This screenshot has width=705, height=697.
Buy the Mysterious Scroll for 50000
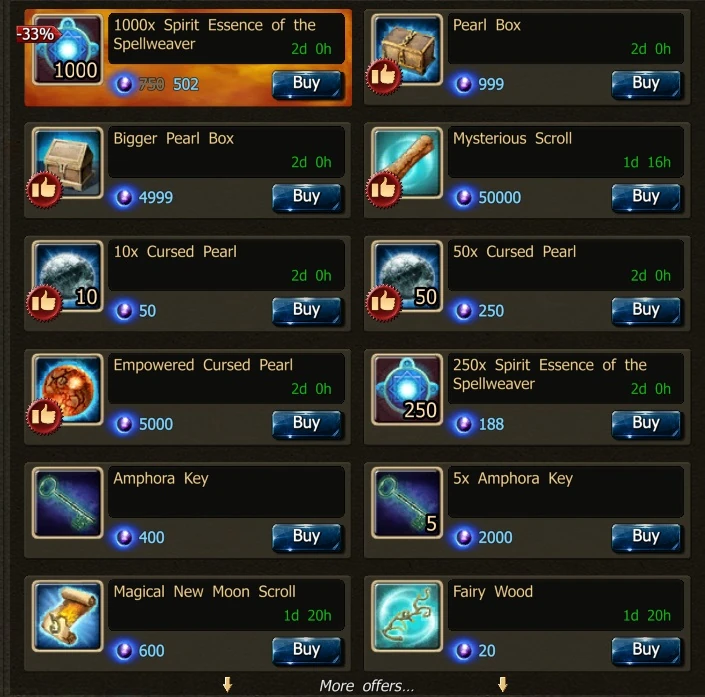pyautogui.click(x=647, y=197)
